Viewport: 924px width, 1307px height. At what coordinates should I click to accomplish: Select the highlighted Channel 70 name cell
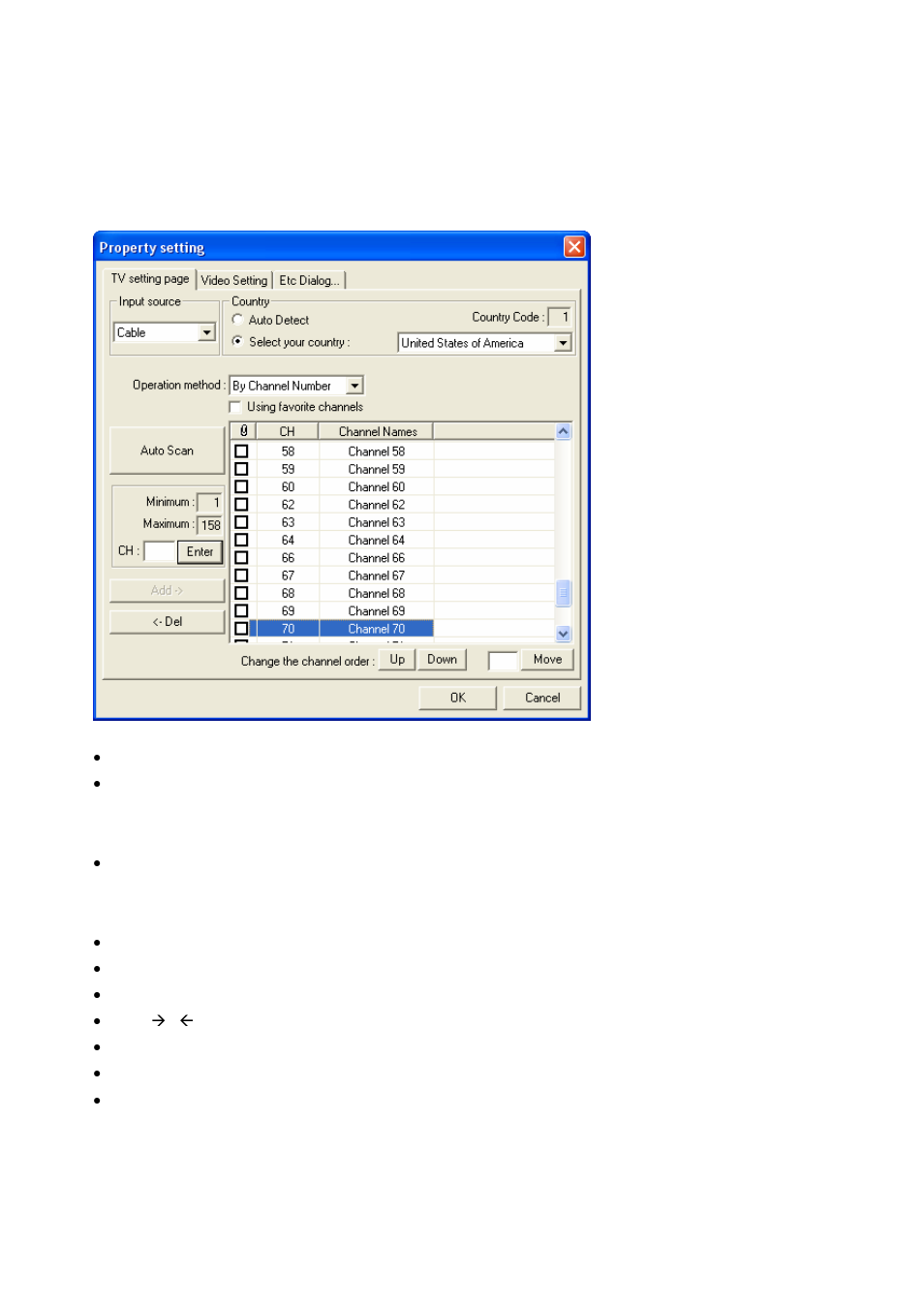377,629
